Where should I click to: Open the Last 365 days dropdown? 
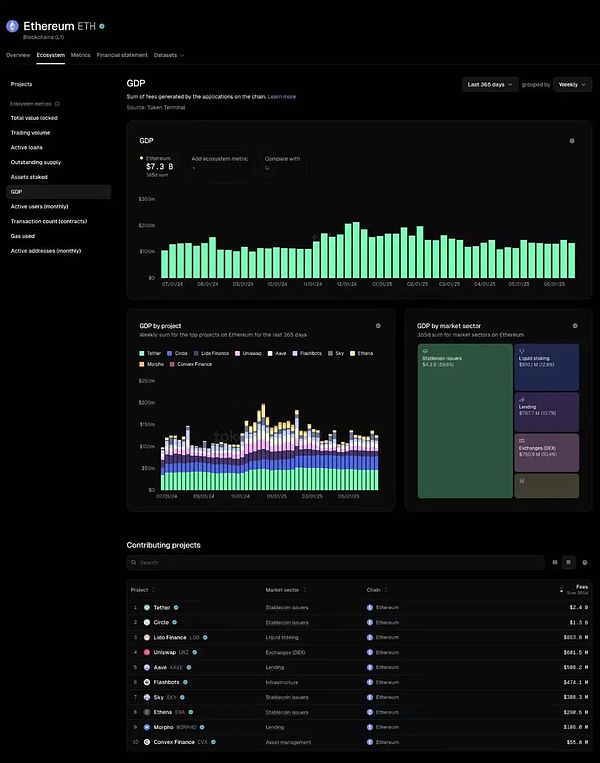click(491, 85)
